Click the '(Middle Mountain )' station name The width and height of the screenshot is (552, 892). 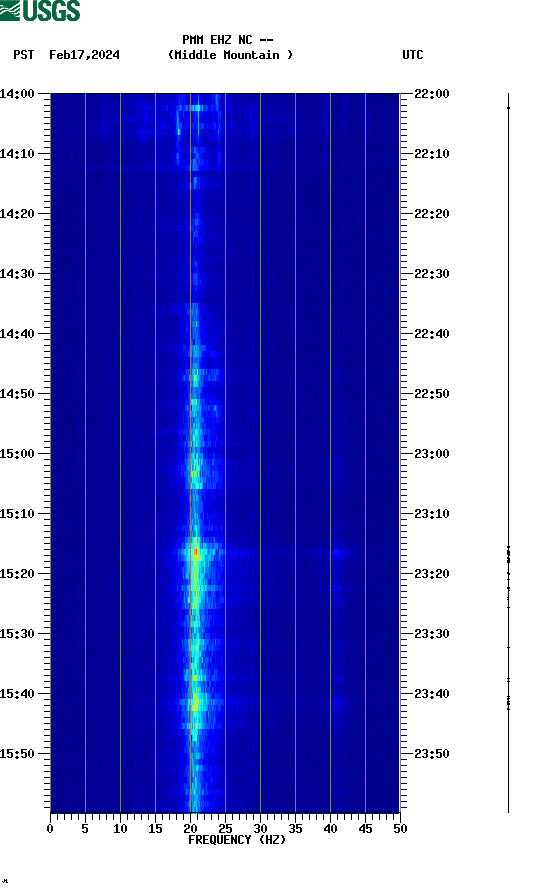pyautogui.click(x=230, y=55)
